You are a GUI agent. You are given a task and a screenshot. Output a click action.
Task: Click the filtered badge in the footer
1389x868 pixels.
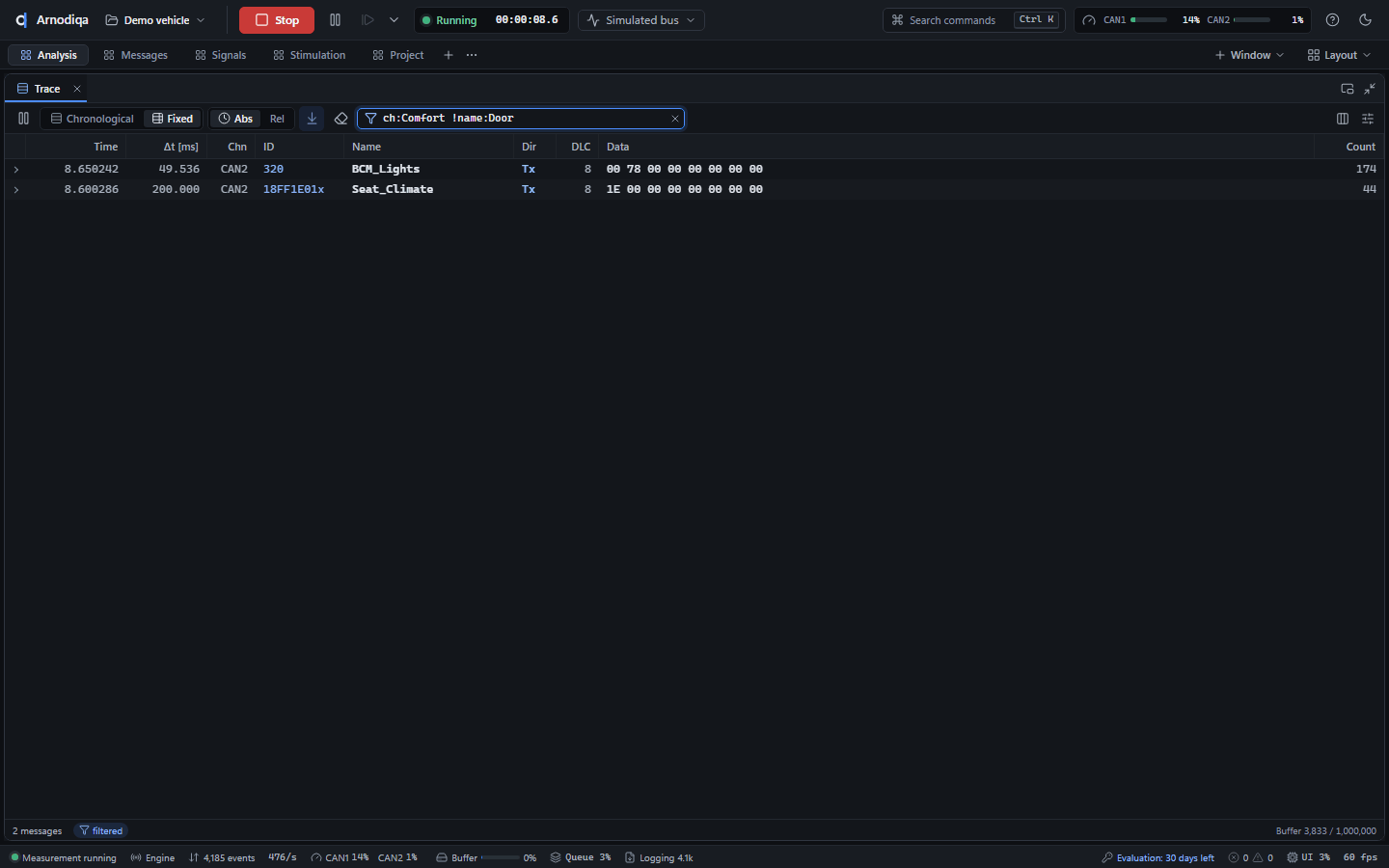click(x=101, y=830)
